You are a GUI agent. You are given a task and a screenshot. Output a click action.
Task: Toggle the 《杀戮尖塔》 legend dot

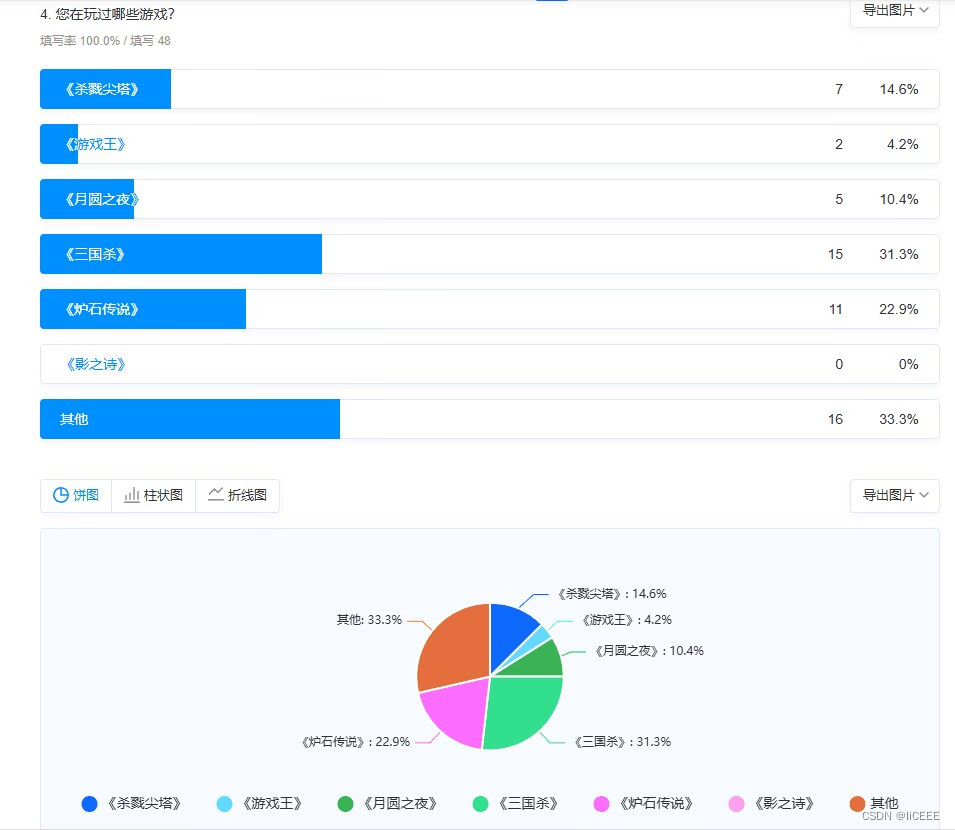[x=90, y=804]
